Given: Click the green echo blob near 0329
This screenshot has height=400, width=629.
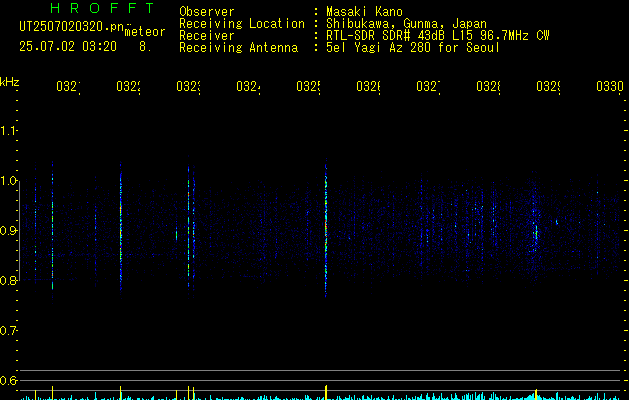Looking at the screenshot, I should (536, 234).
